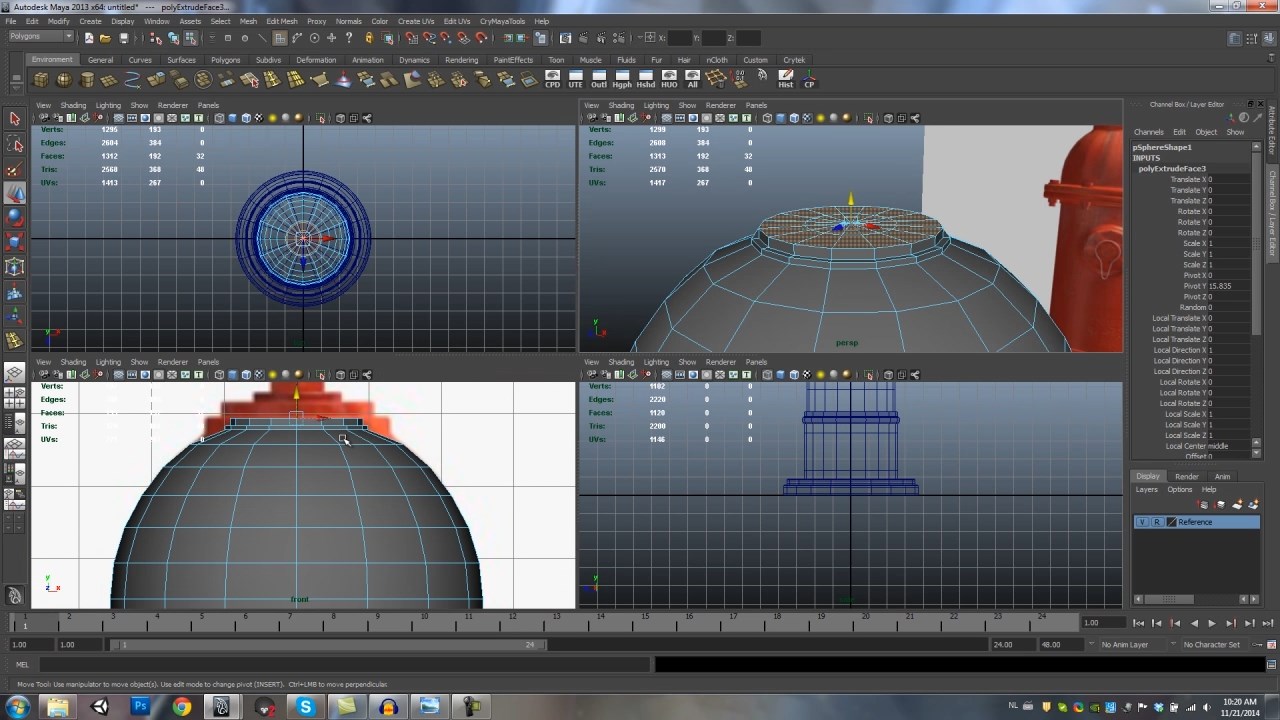
Task: Click the CP shelf icon
Action: coord(809,80)
